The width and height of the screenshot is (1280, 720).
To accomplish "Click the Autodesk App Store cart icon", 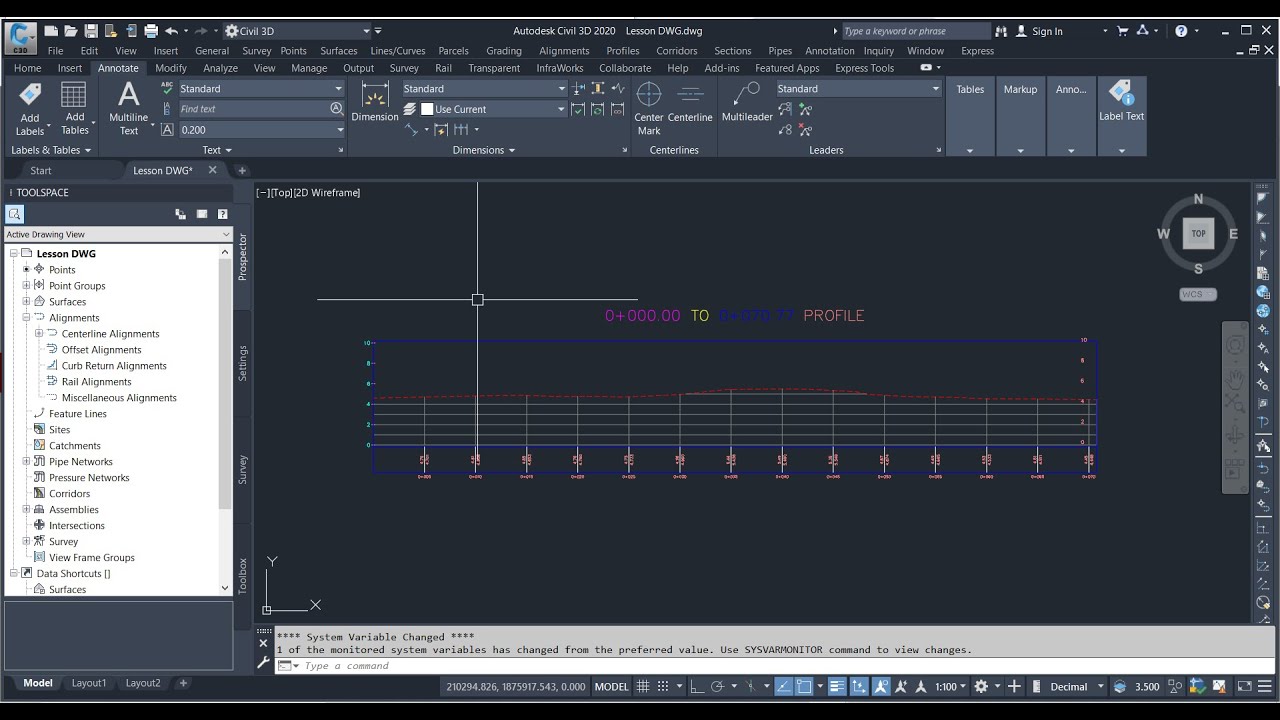I will 1122,31.
